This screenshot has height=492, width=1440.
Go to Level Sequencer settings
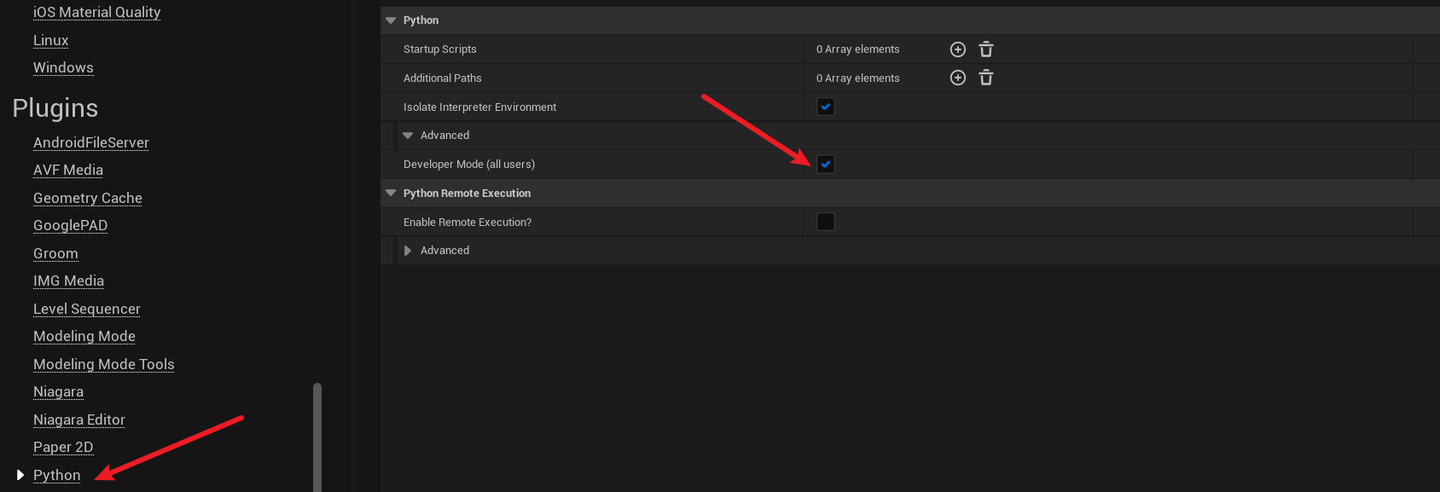(87, 309)
